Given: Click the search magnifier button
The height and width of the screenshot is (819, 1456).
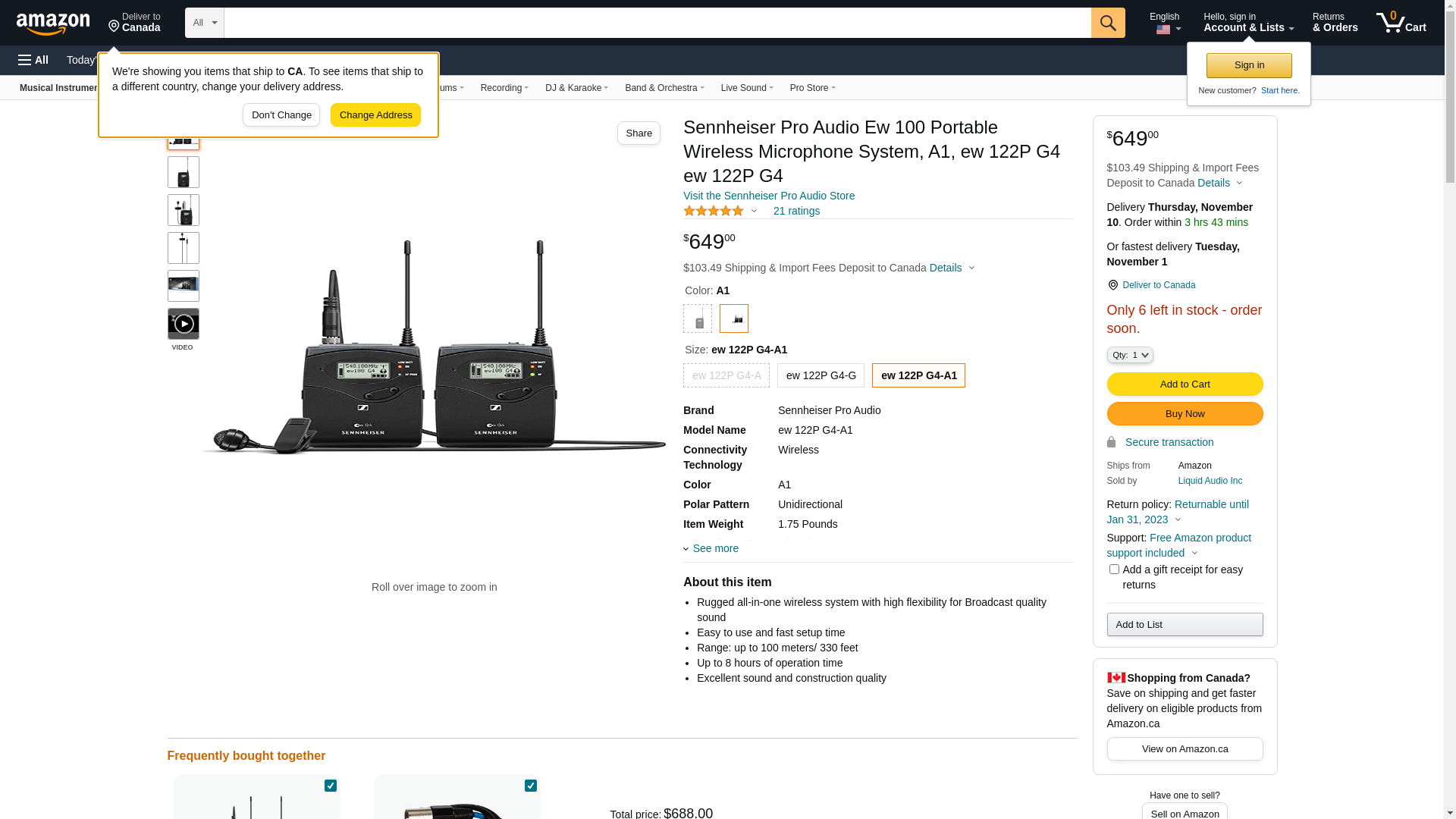Looking at the screenshot, I should coord(1108,23).
